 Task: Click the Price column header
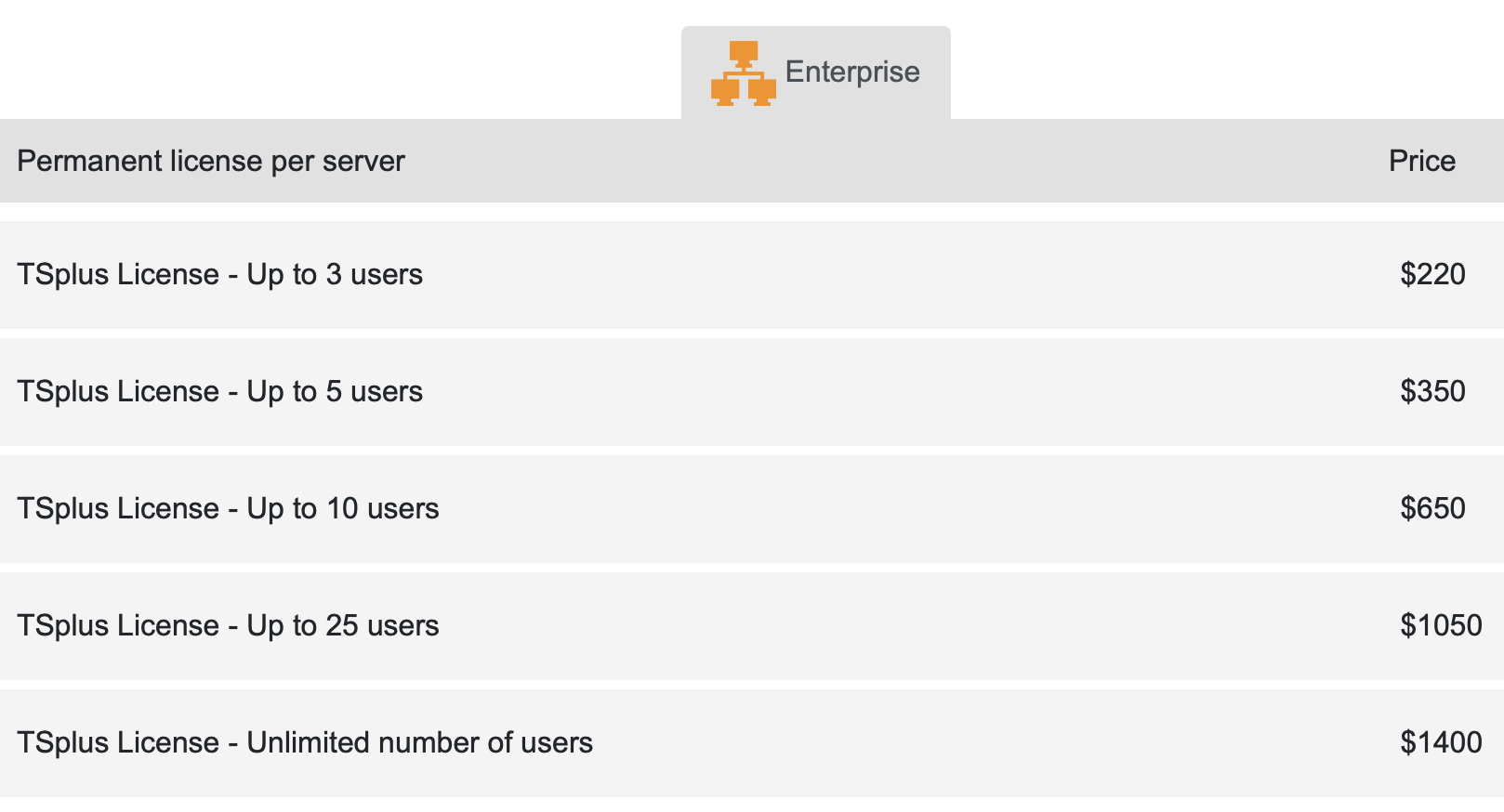coord(1422,161)
